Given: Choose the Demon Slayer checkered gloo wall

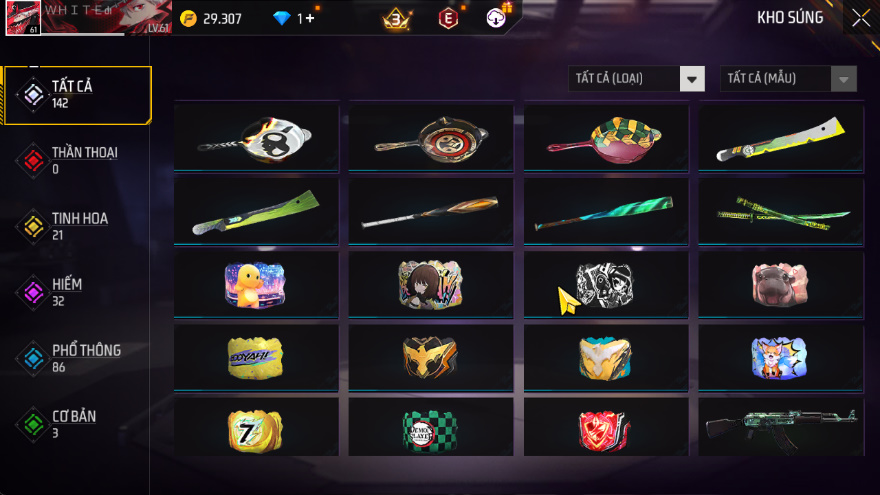Looking at the screenshot, I should click(x=430, y=428).
